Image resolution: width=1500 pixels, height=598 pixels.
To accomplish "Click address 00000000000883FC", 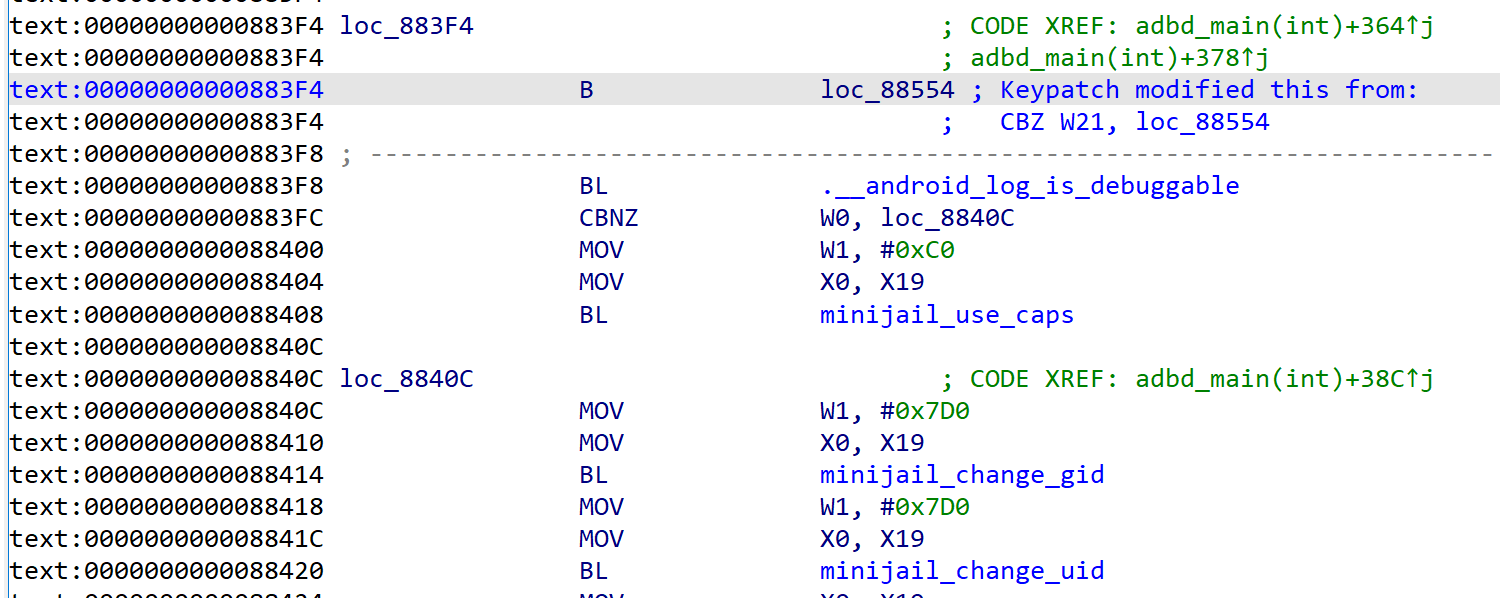I will 204,218.
